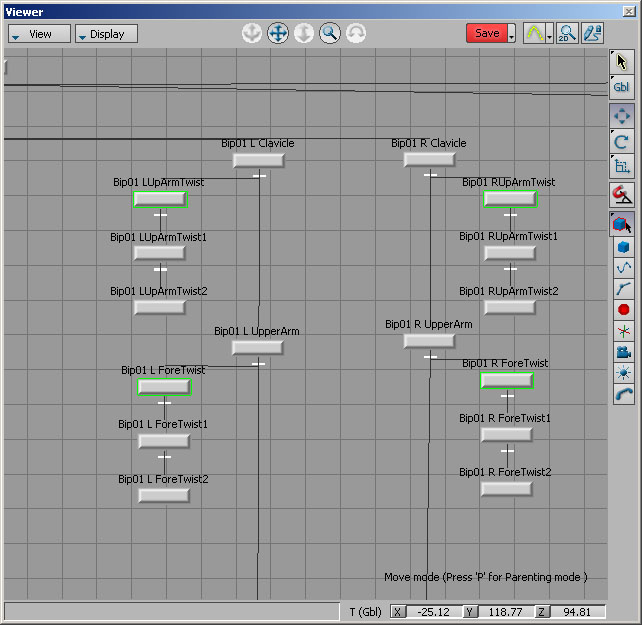Screen dimensions: 642x625
Task: Select the Bip01 L ForeTwist2 node button
Action: tap(164, 496)
